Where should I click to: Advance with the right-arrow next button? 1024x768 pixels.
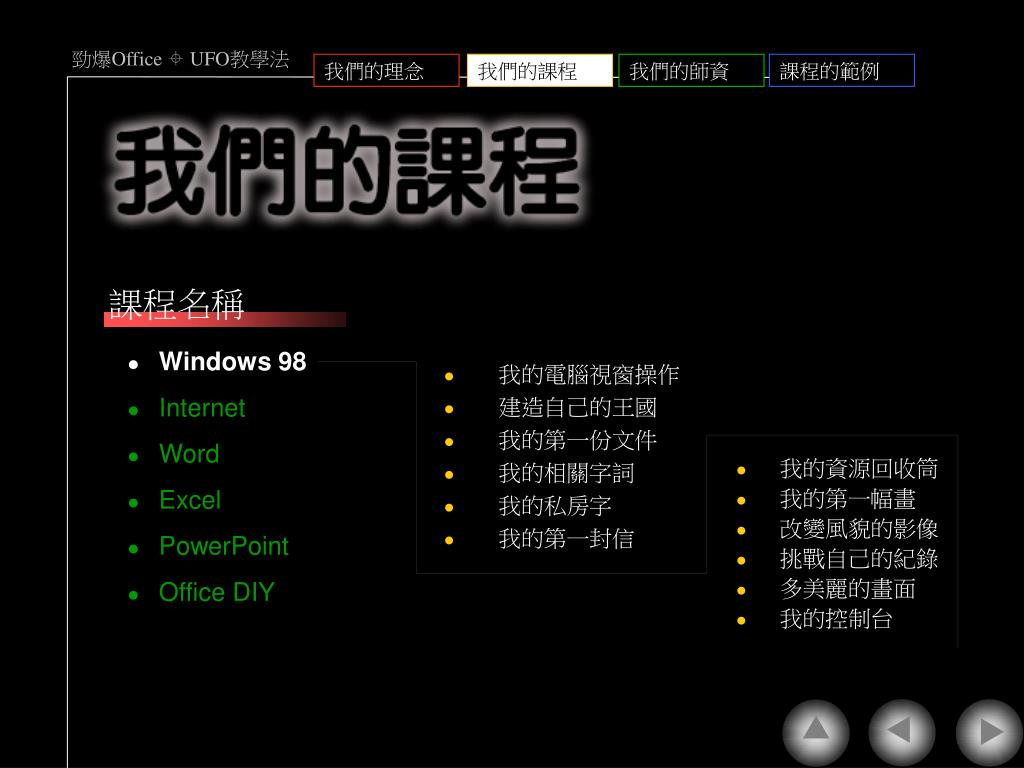(989, 731)
